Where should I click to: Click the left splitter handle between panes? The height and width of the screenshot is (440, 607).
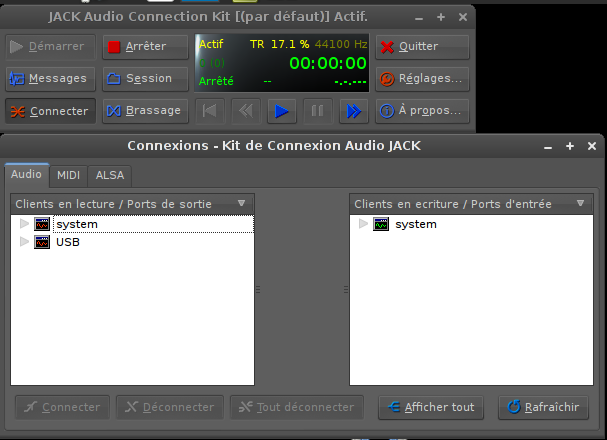tap(258, 289)
